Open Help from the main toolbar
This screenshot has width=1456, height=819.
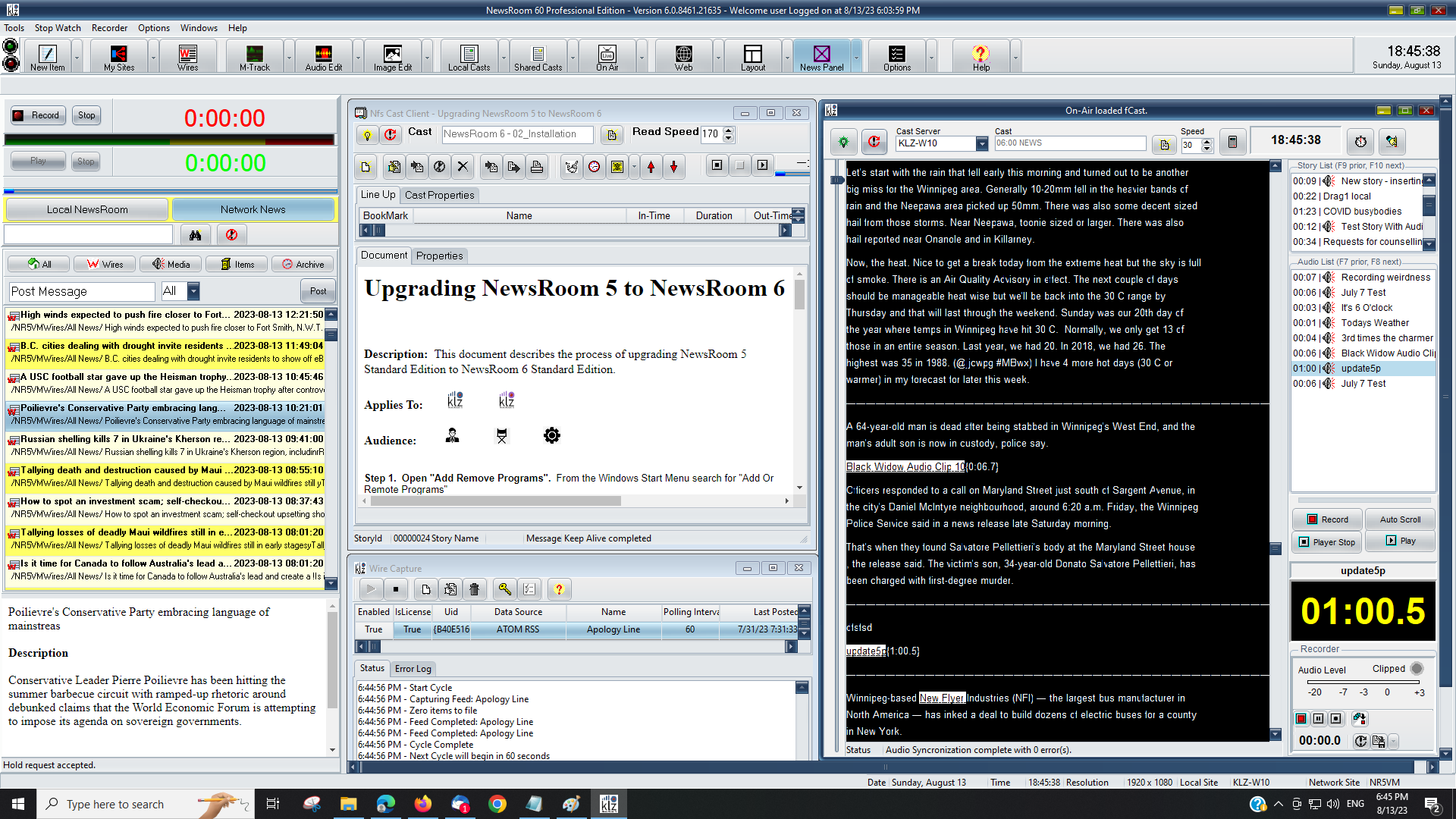[x=981, y=57]
